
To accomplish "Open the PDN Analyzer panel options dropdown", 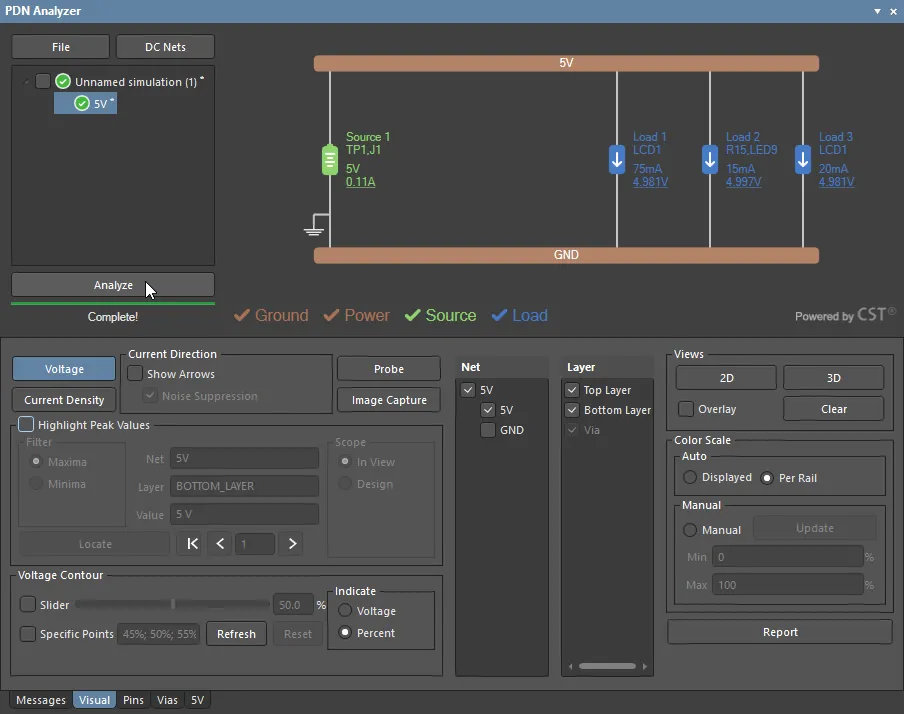I will (877, 11).
